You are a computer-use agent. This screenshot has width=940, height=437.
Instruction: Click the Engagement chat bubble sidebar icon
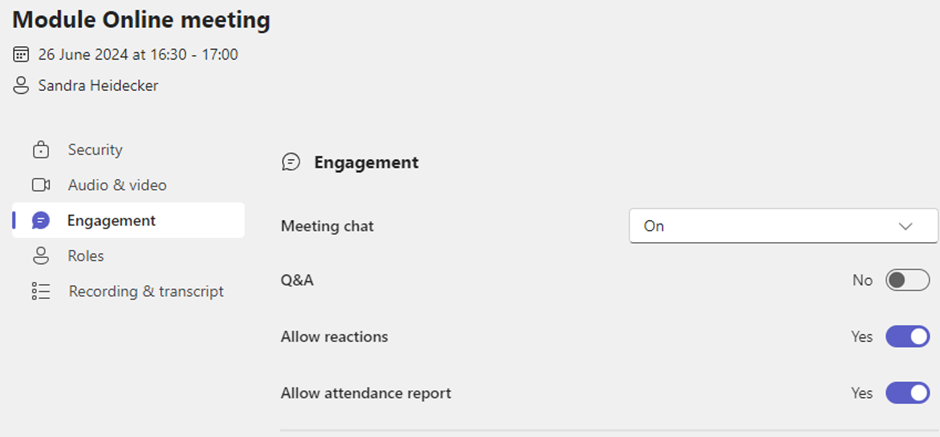click(41, 221)
